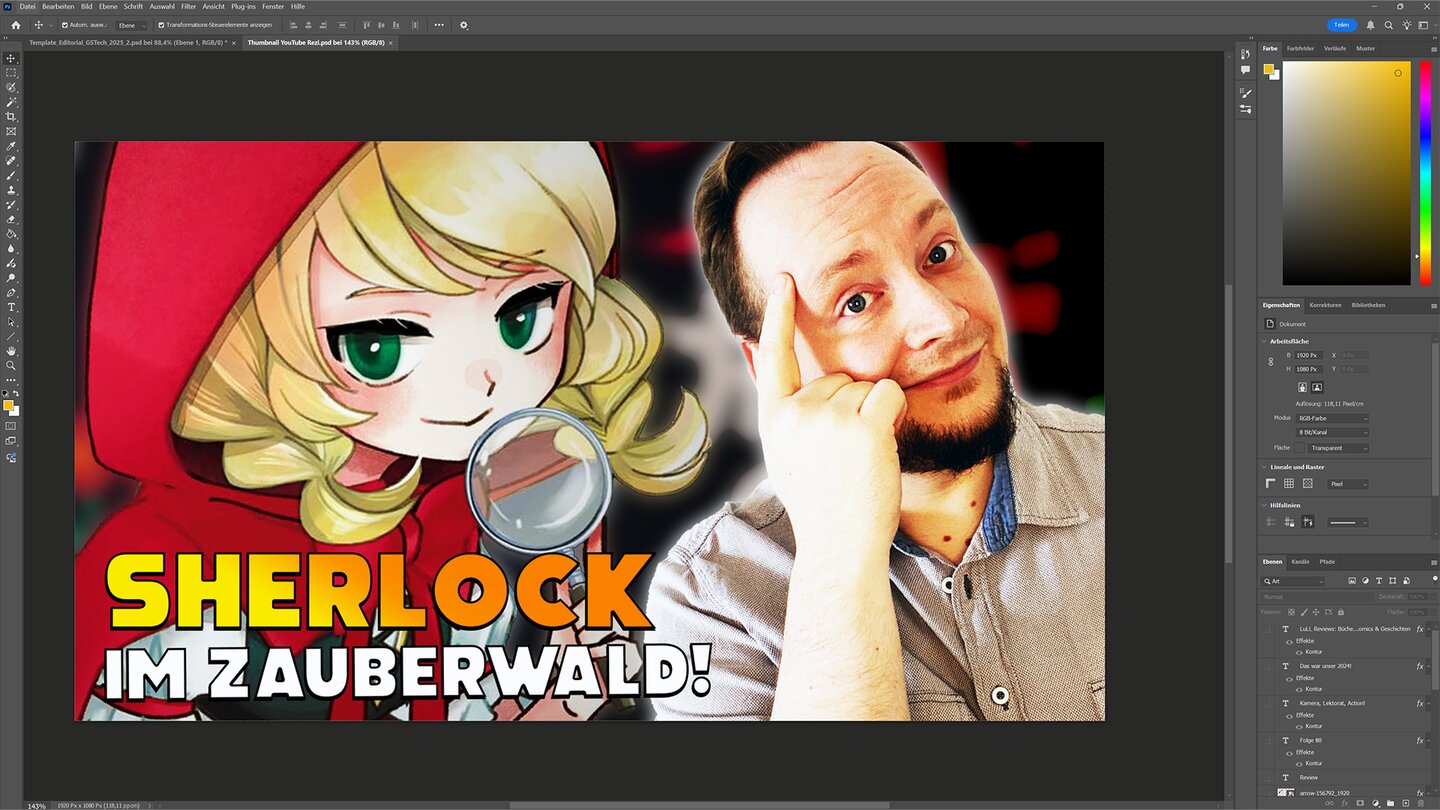Screen dimensions: 1440x810
Task: Choose the Eyedropper tool
Action: point(11,146)
